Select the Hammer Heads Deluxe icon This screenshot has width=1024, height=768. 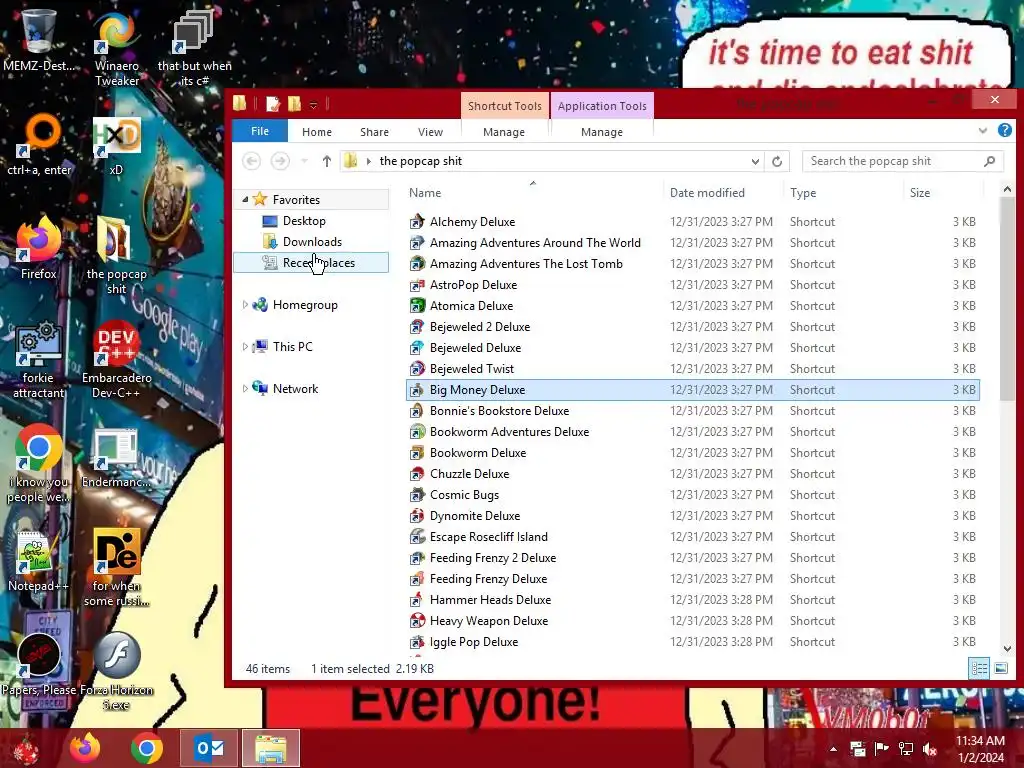pyautogui.click(x=417, y=600)
